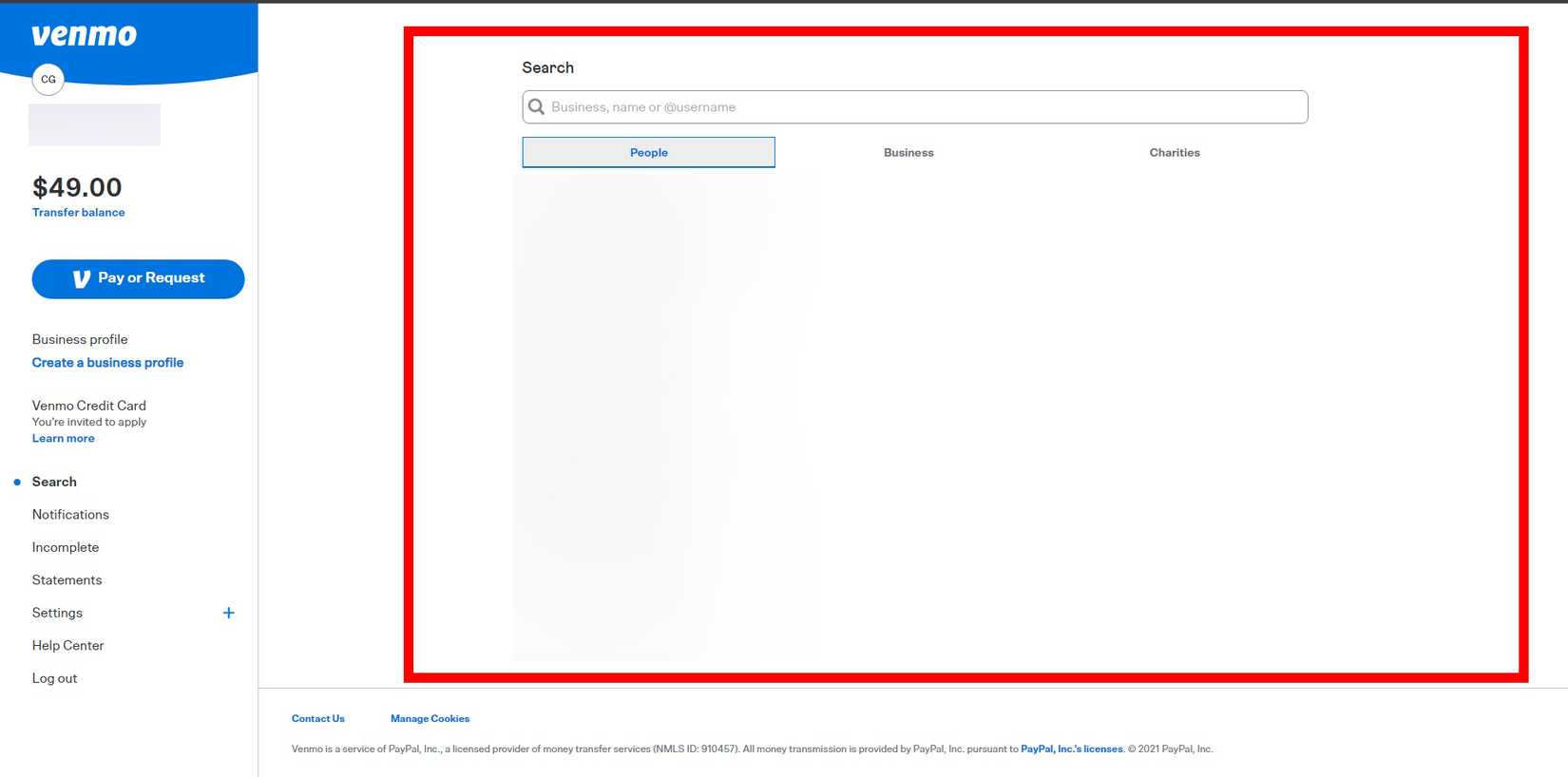Viewport: 1568px width, 777px height.
Task: Open Create a business profile link
Action: coord(107,363)
